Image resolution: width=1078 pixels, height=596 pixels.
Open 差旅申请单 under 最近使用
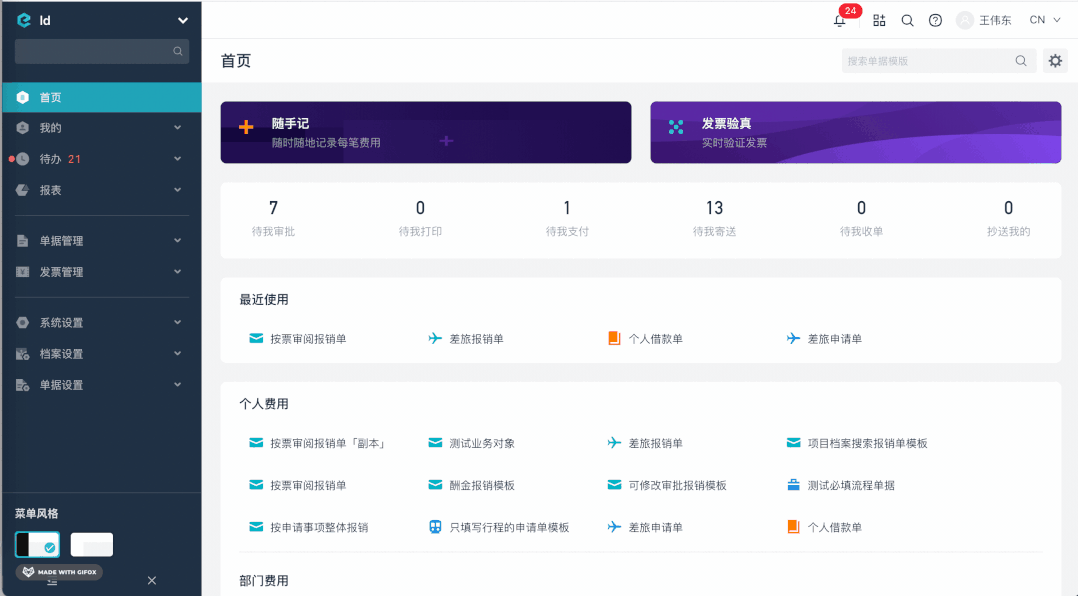point(824,339)
